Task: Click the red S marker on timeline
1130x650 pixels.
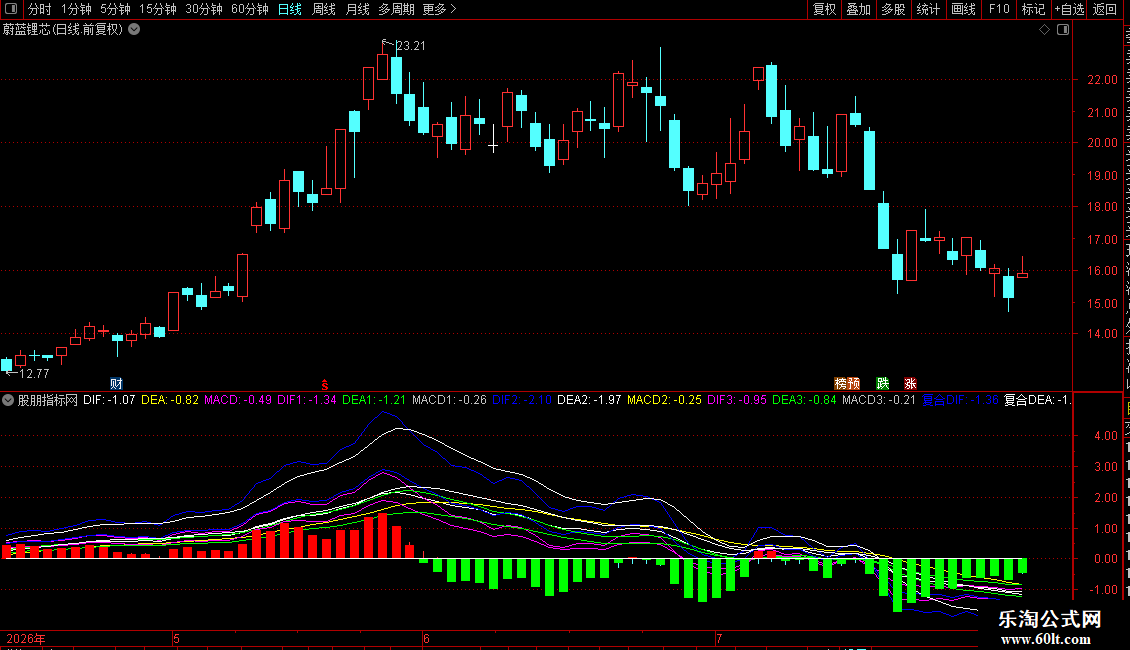Action: click(x=324, y=385)
